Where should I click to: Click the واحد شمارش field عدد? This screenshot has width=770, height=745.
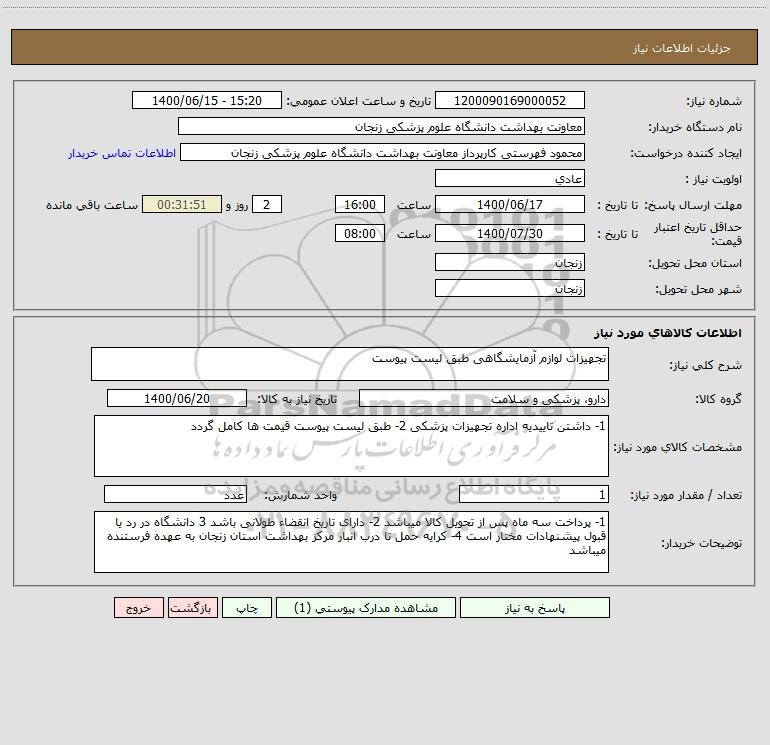click(x=175, y=495)
